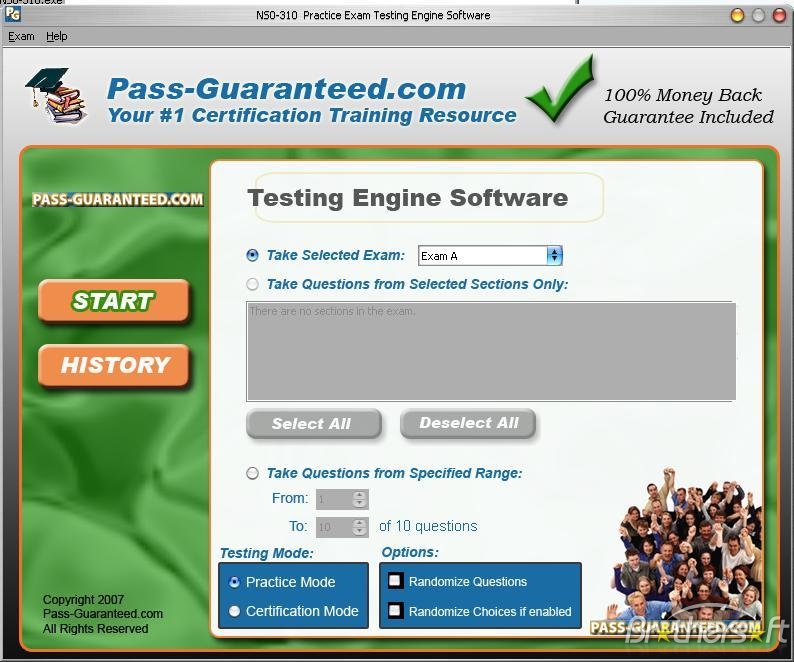Click the To field spinner arrows

pos(360,527)
